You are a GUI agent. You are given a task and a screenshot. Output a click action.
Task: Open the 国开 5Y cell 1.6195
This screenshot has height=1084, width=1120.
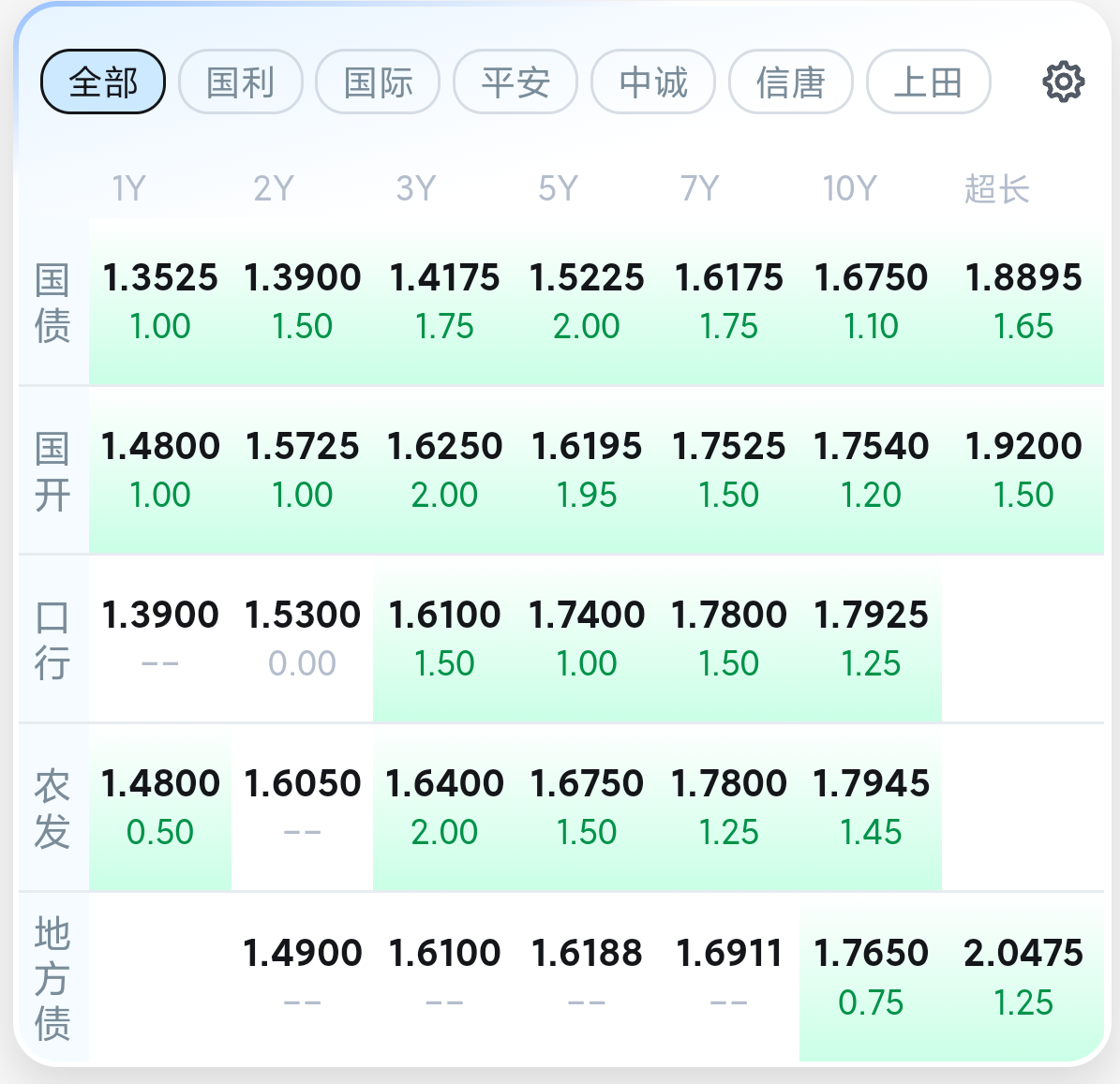click(x=587, y=471)
